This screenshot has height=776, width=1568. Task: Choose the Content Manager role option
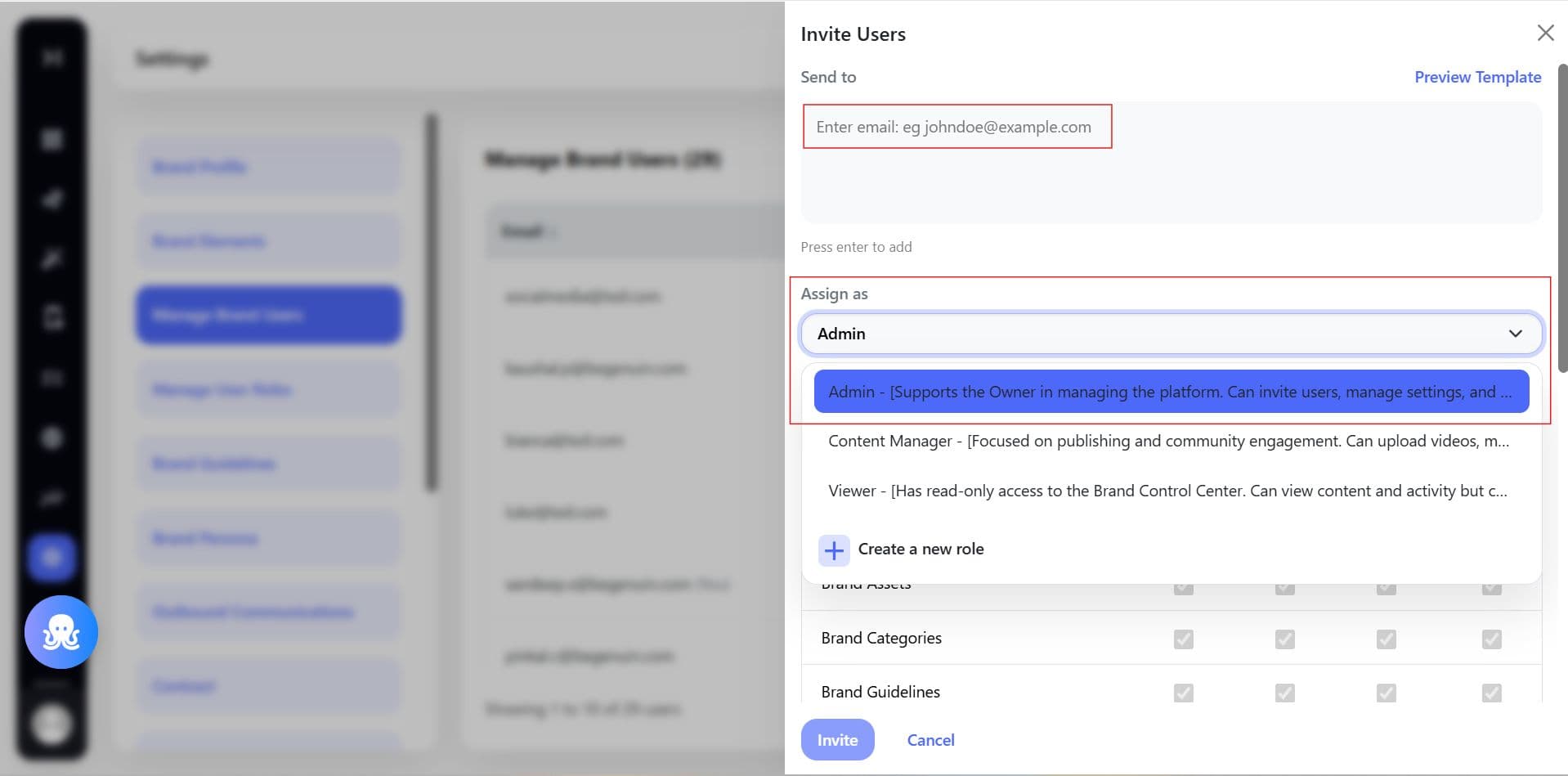[1171, 442]
